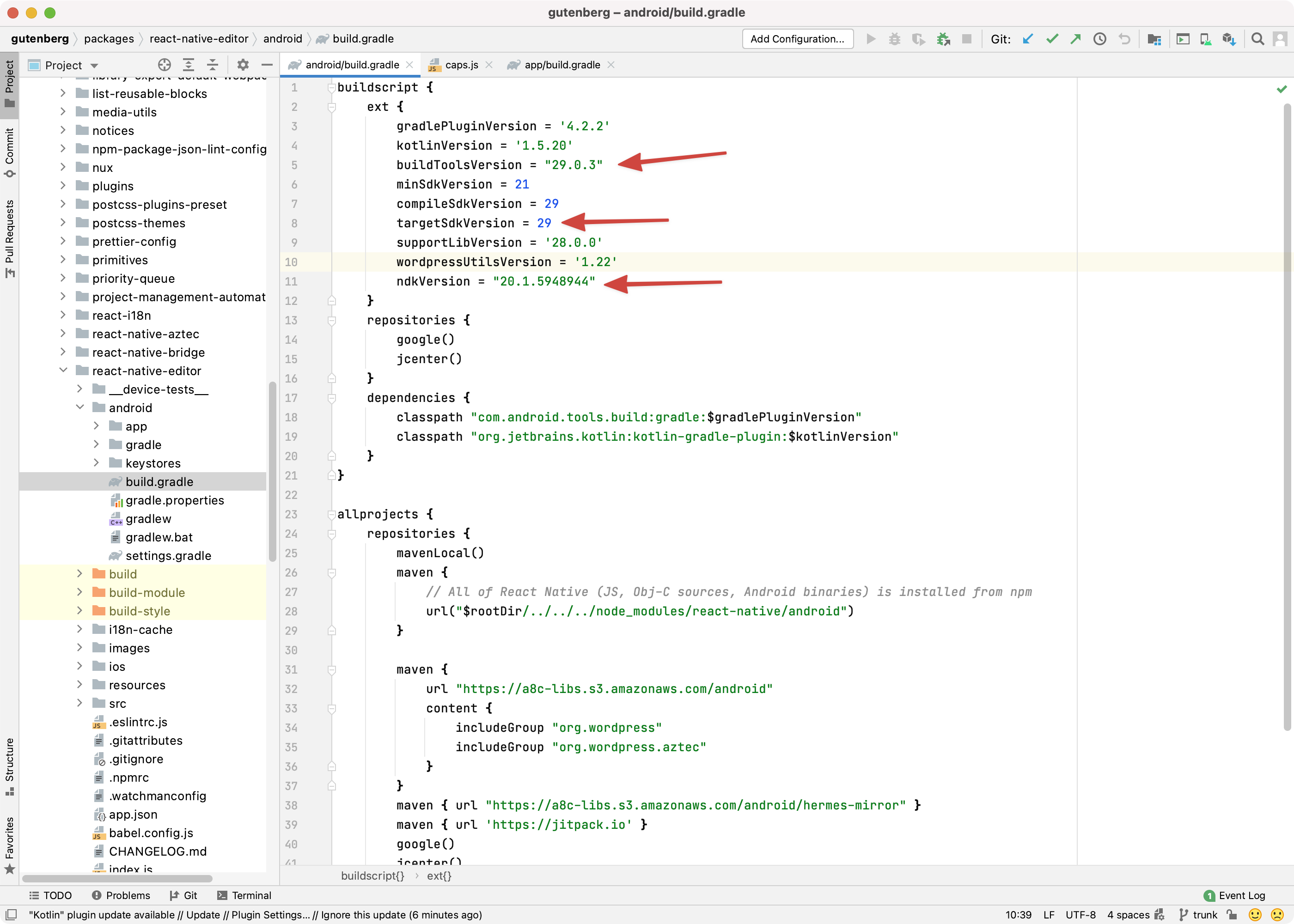Screen dimensions: 1294x924
Task: Expand the react-native-editor tree item
Action: click(62, 370)
